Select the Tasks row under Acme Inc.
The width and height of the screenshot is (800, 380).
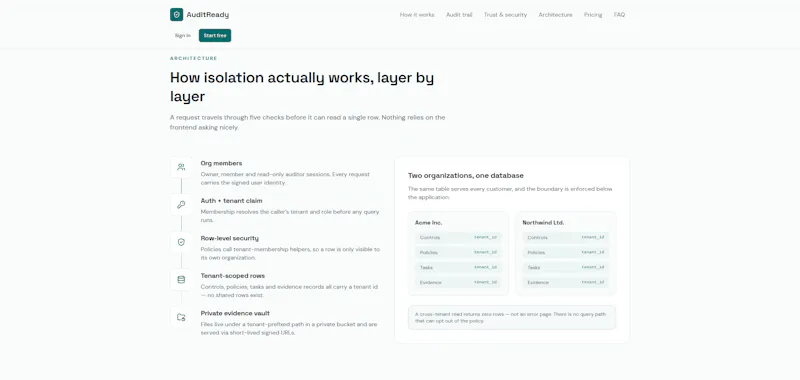click(458, 267)
